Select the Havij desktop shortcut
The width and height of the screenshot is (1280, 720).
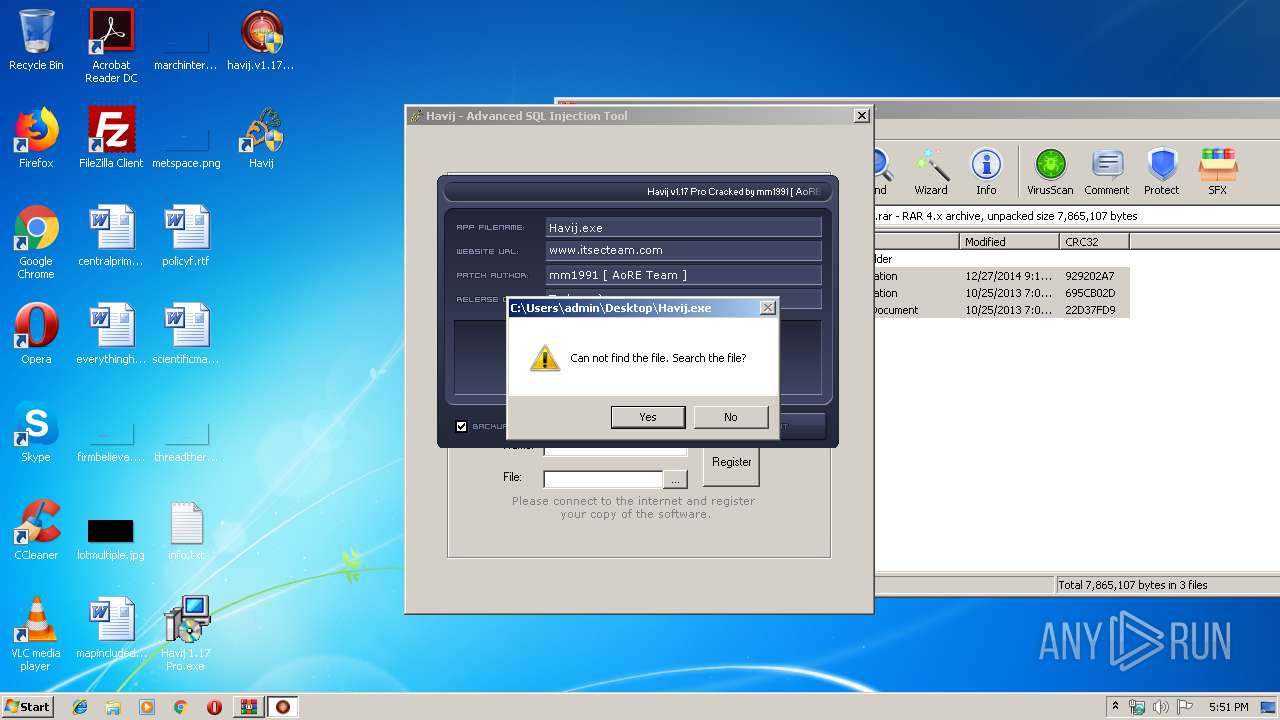(261, 138)
